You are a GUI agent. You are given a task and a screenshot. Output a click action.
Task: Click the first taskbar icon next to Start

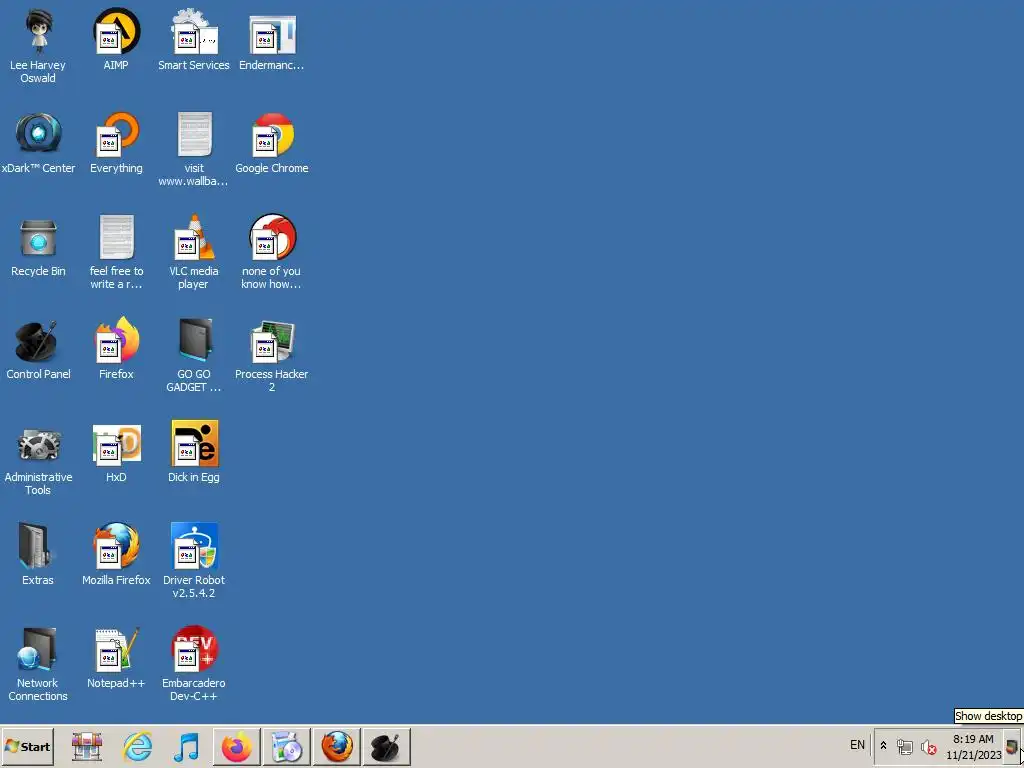[87, 746]
